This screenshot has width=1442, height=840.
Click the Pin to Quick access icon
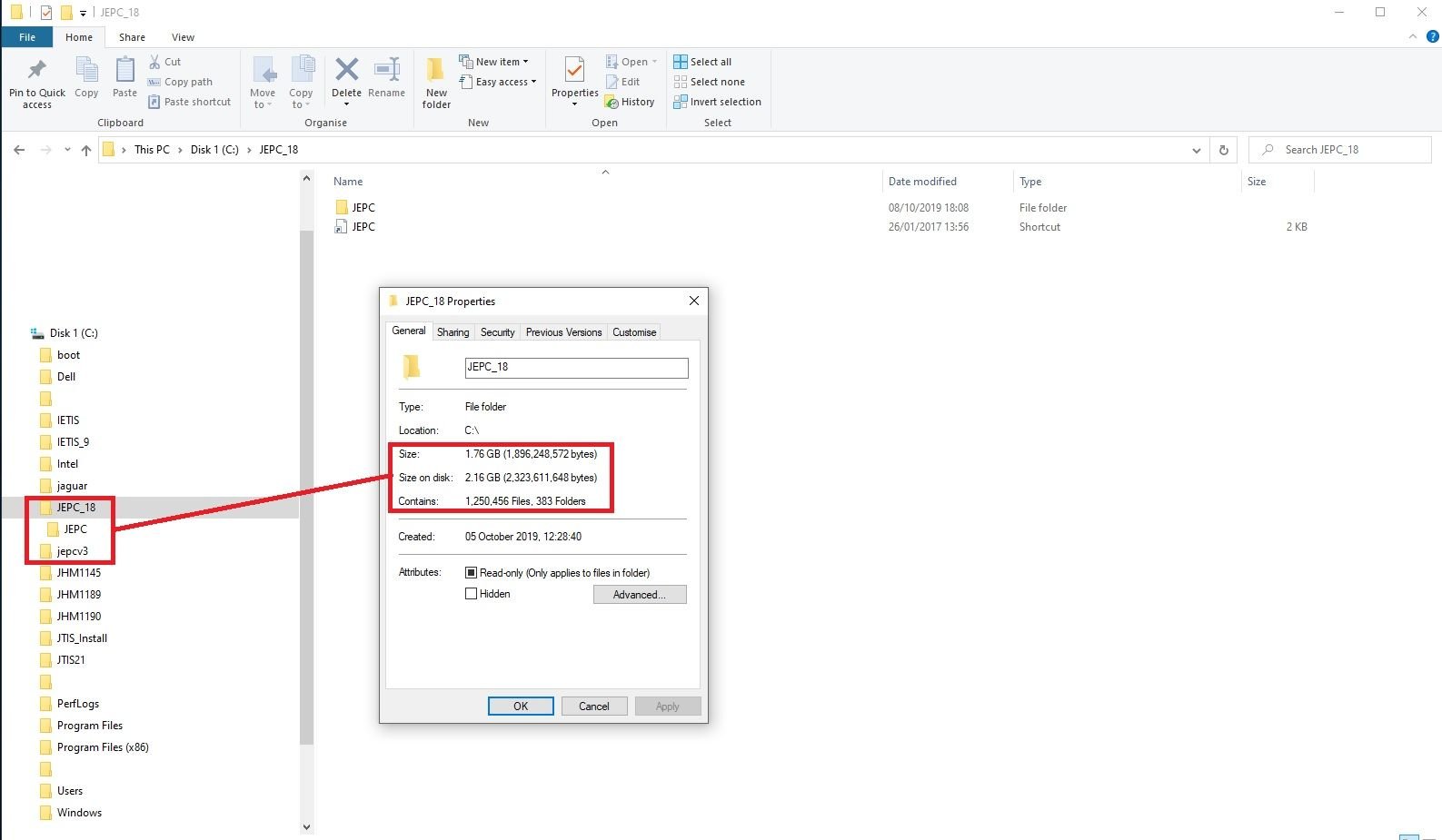(x=37, y=71)
